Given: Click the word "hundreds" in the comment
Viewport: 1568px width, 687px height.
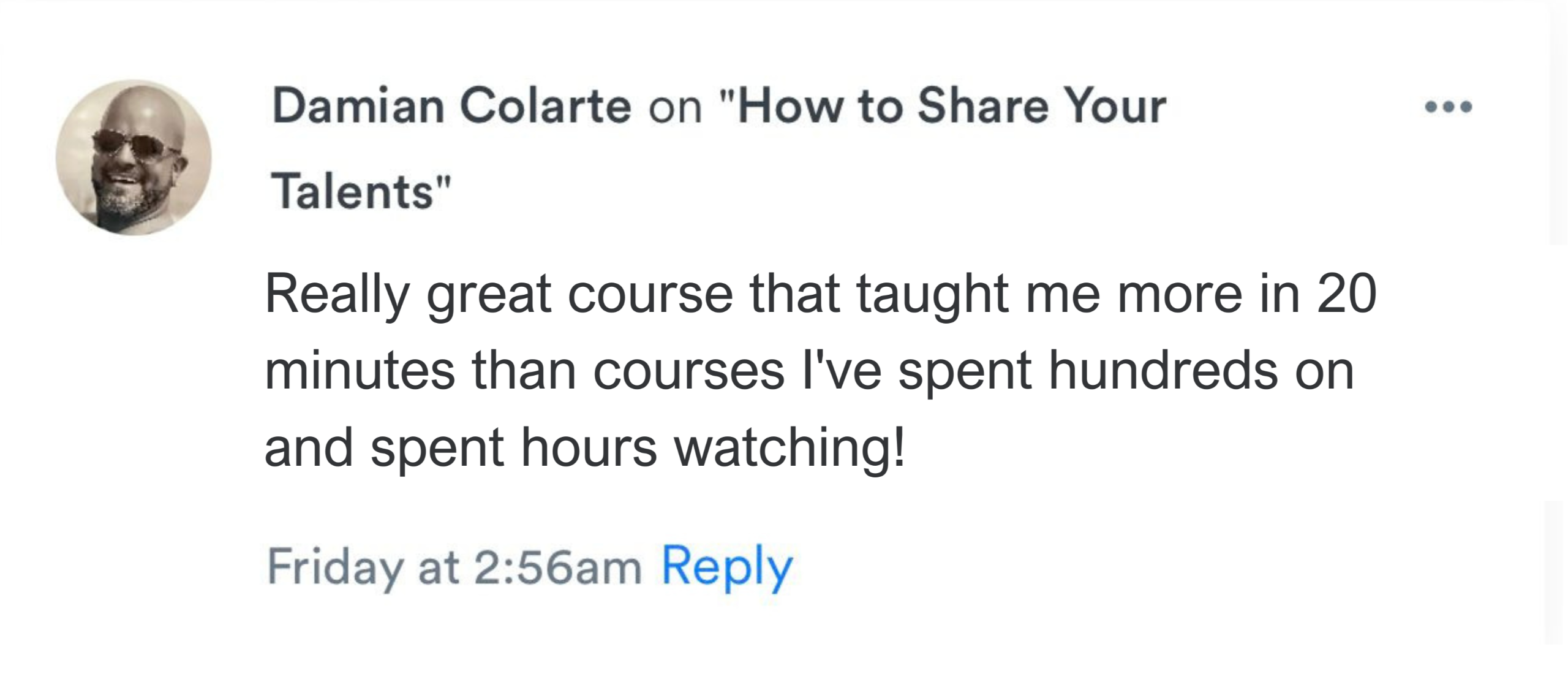Looking at the screenshot, I should tap(1163, 371).
